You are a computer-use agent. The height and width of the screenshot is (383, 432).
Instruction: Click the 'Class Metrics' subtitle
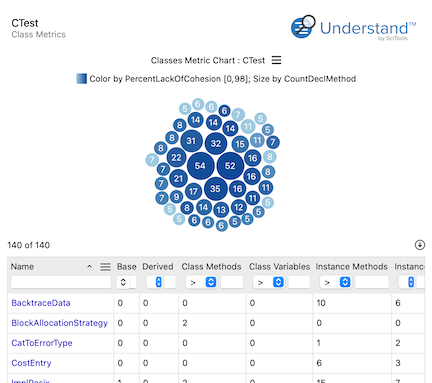[38, 34]
